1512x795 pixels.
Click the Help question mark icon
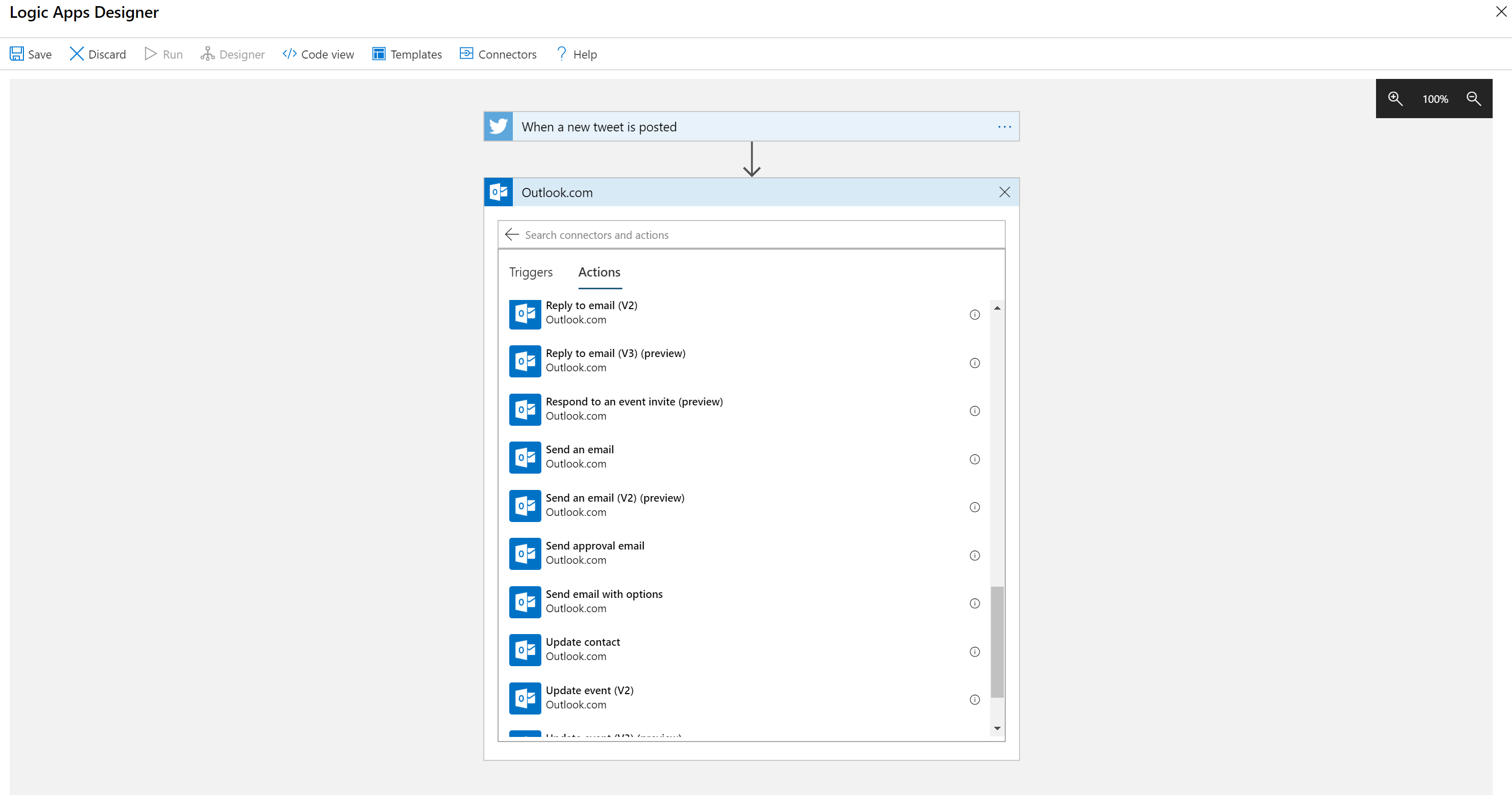pyautogui.click(x=561, y=54)
